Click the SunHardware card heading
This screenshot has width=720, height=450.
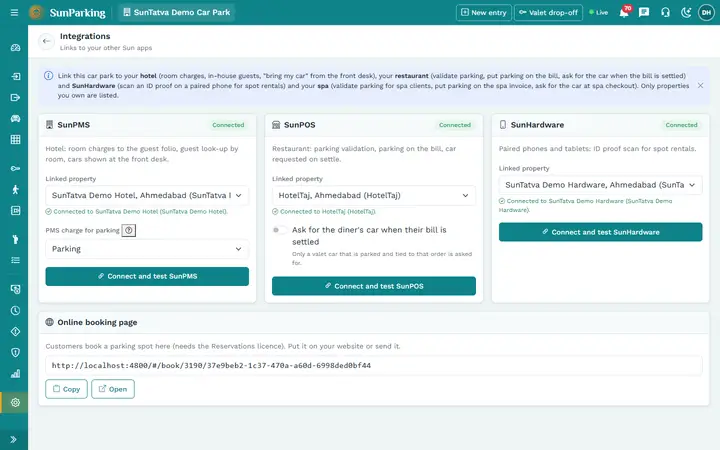click(x=537, y=125)
